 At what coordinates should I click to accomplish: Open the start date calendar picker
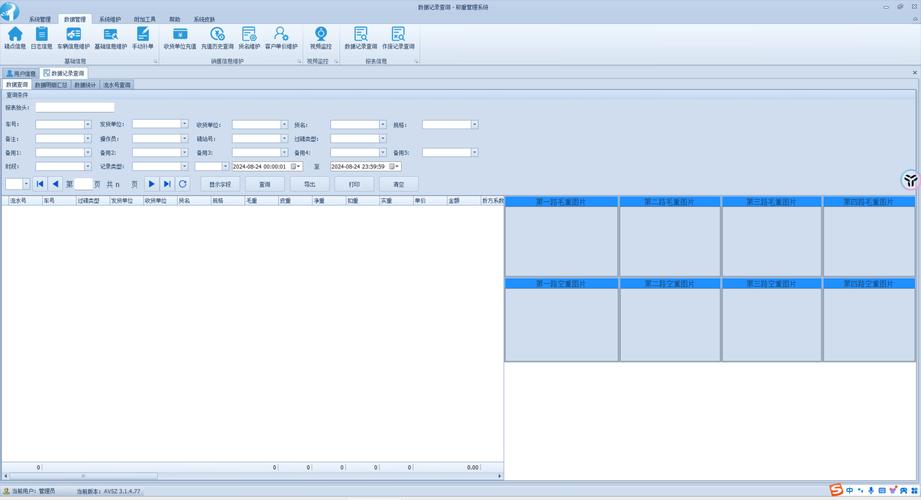coord(295,167)
